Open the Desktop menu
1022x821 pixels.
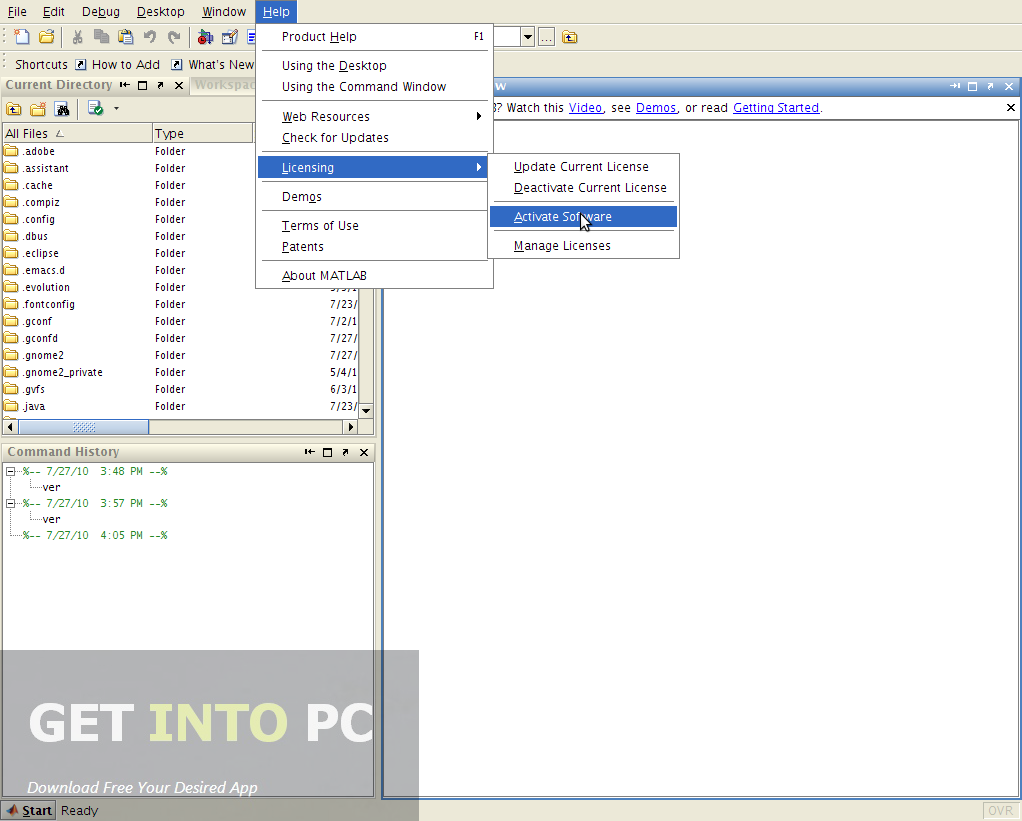tap(160, 12)
